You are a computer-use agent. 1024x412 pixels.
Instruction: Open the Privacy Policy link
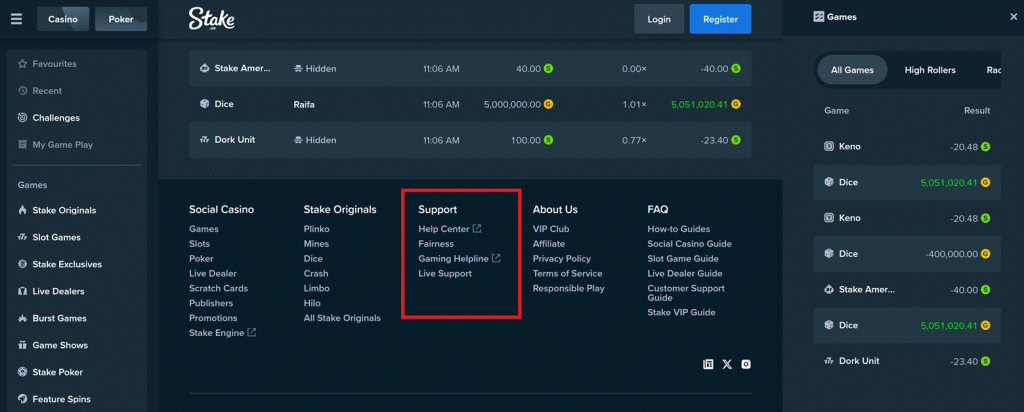(x=562, y=259)
